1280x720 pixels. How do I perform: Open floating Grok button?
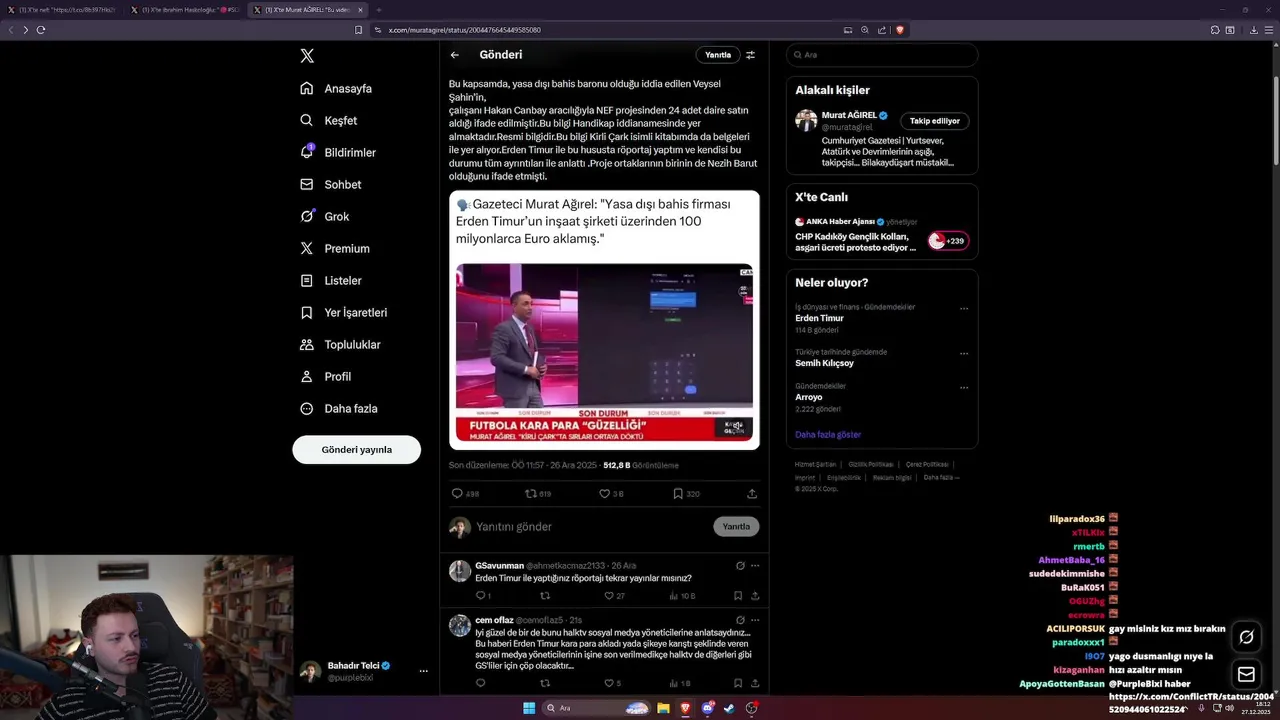point(1246,637)
